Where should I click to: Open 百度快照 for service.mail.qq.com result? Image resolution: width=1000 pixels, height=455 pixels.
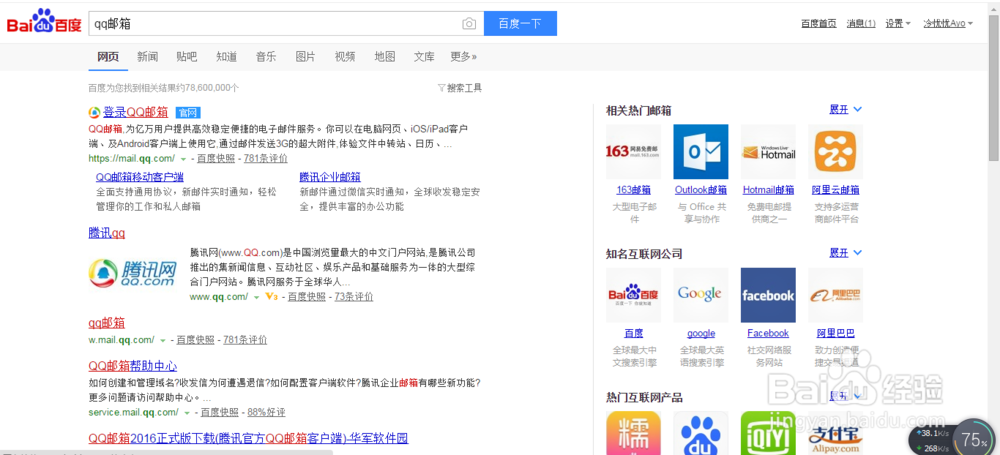click(220, 412)
